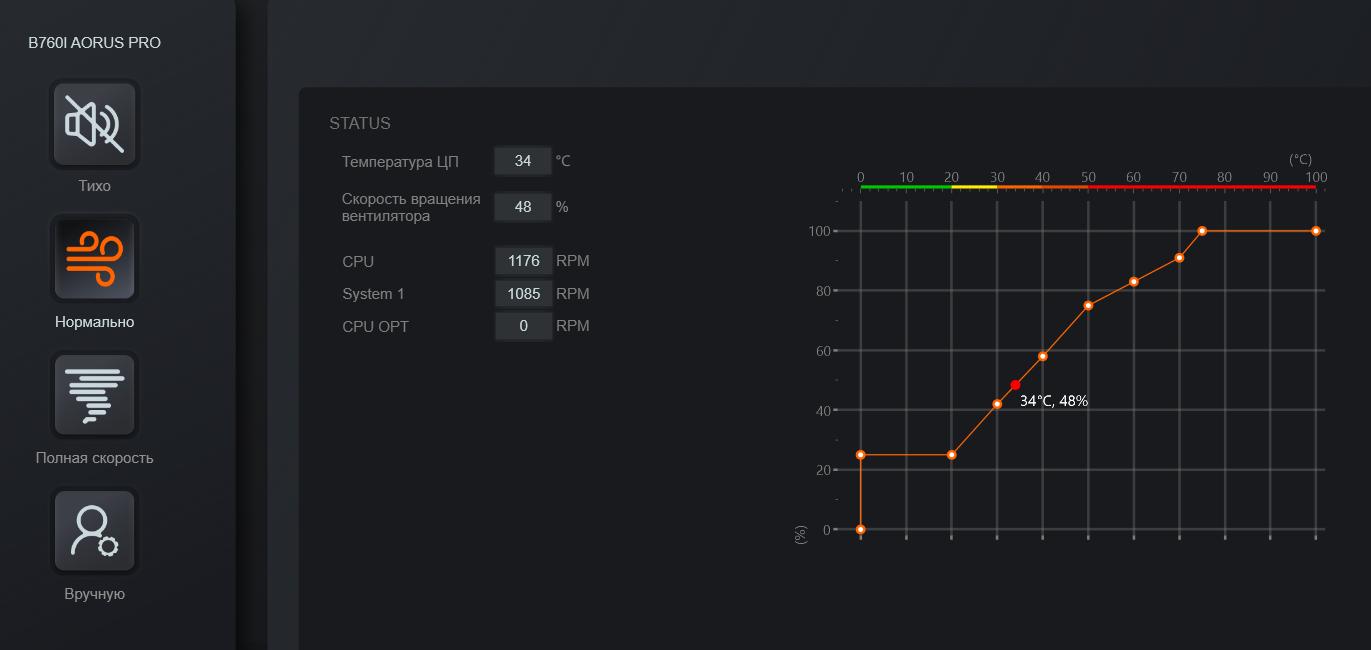Image resolution: width=1371 pixels, height=650 pixels.
Task: Click the CPU OPT RPM value 0
Action: click(x=523, y=326)
